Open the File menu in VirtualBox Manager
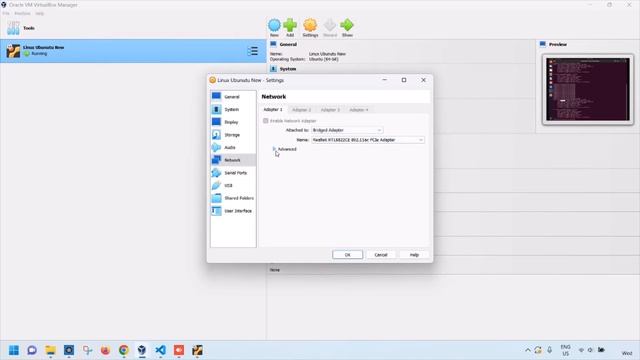Screen dimensions: 640x360 (6, 13)
